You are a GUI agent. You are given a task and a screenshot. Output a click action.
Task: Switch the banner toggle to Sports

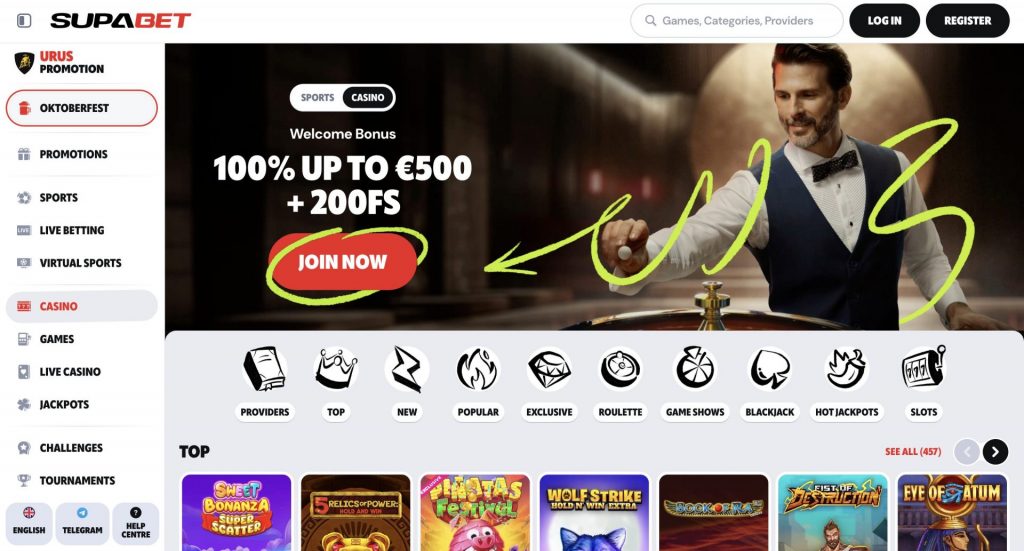[x=317, y=97]
